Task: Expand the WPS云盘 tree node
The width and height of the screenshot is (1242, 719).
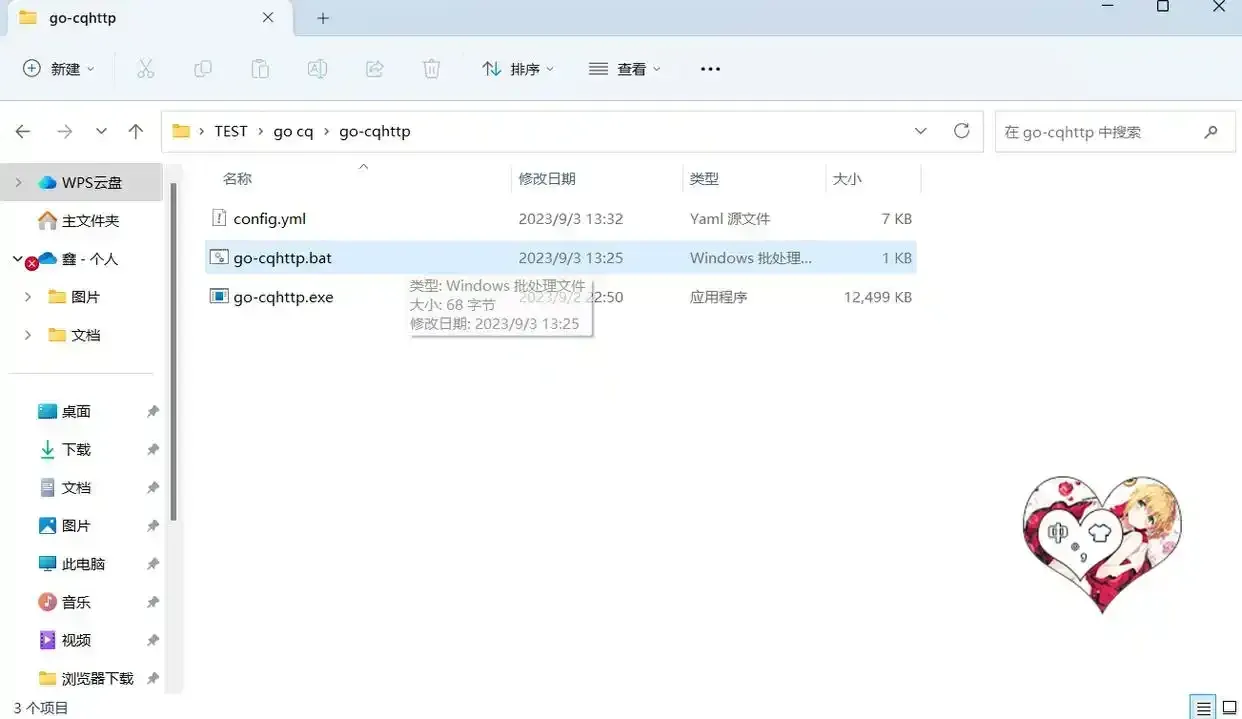Action: click(19, 182)
